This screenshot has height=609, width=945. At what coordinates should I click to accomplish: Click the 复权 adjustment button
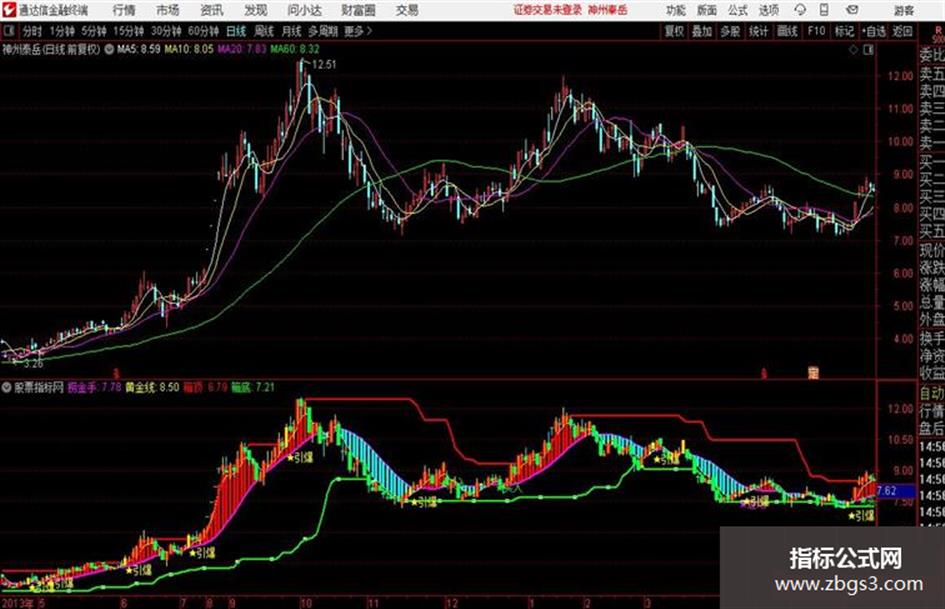(x=674, y=31)
